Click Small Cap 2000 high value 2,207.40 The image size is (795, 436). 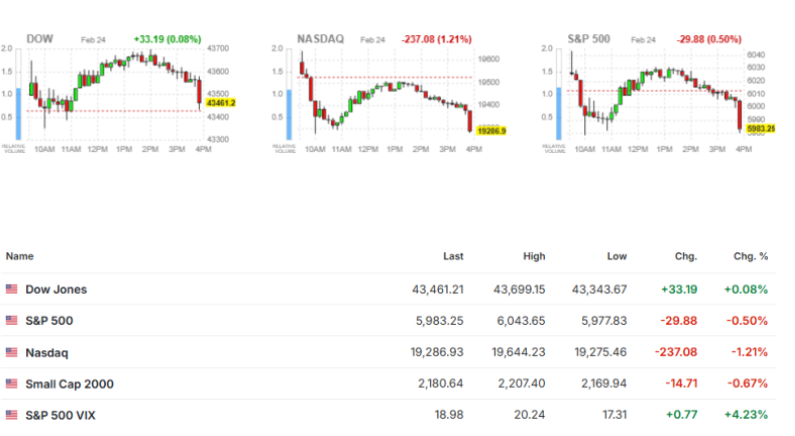pyautogui.click(x=522, y=383)
